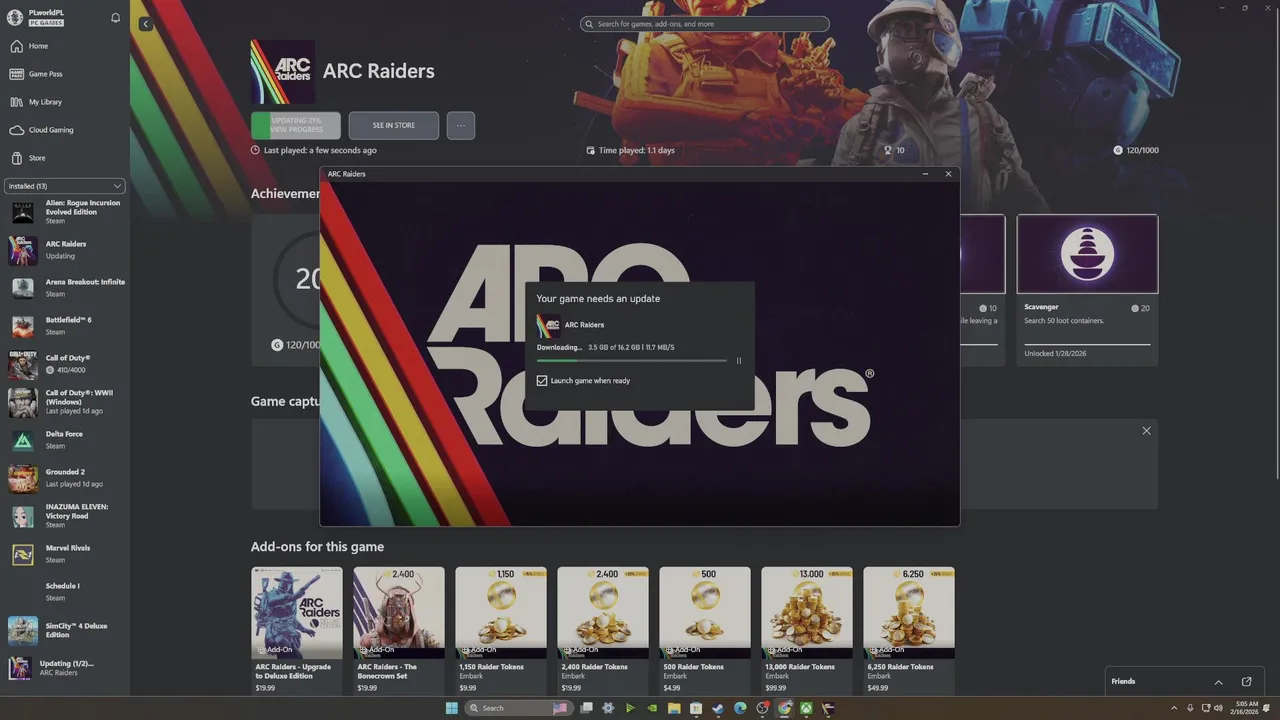Select Arena Breakout: Infinite in the sidebar

pos(65,287)
